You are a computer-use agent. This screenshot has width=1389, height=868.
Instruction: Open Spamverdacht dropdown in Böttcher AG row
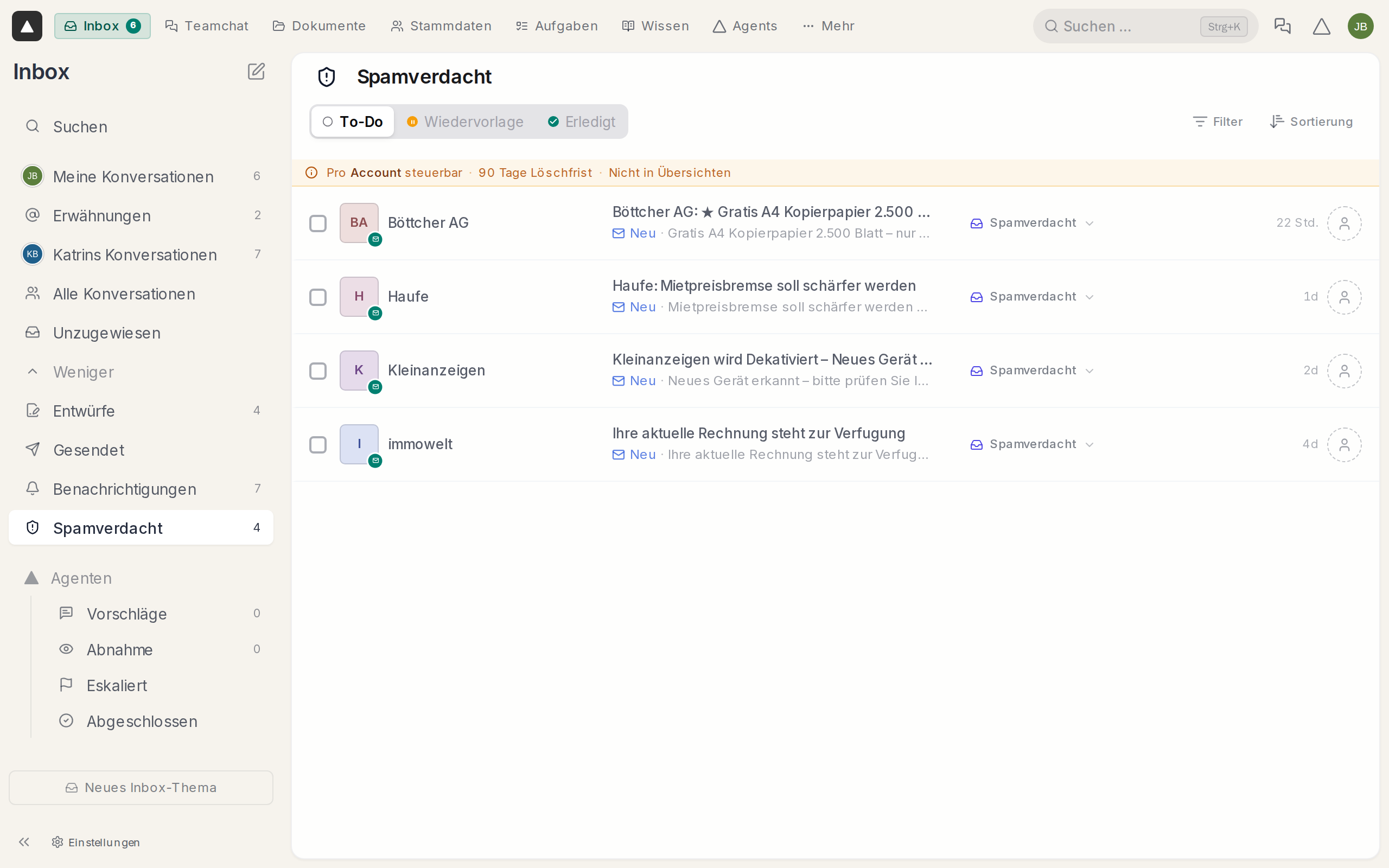(x=1032, y=223)
